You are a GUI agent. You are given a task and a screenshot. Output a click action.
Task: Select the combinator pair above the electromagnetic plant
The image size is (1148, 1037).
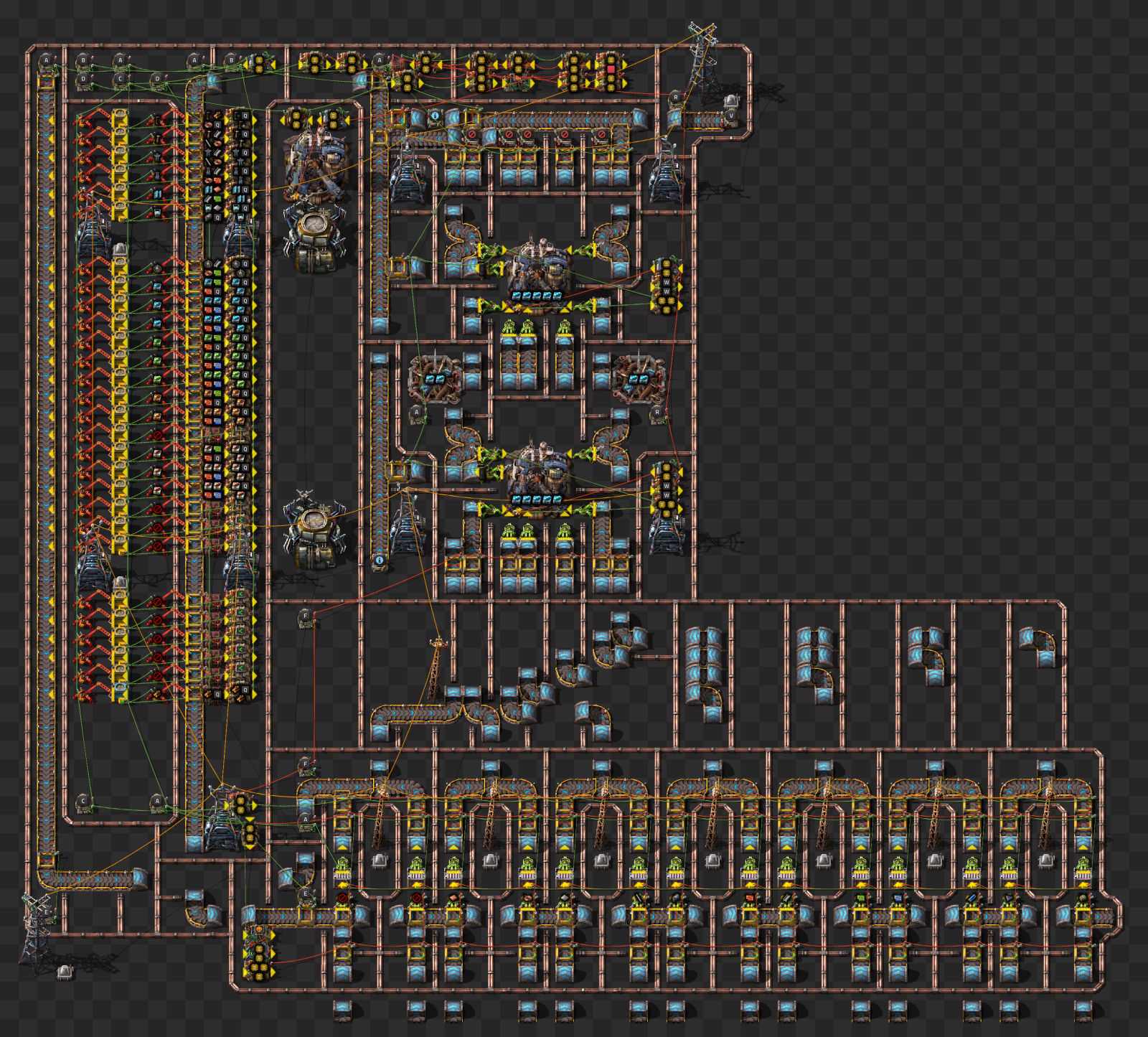[x=314, y=118]
